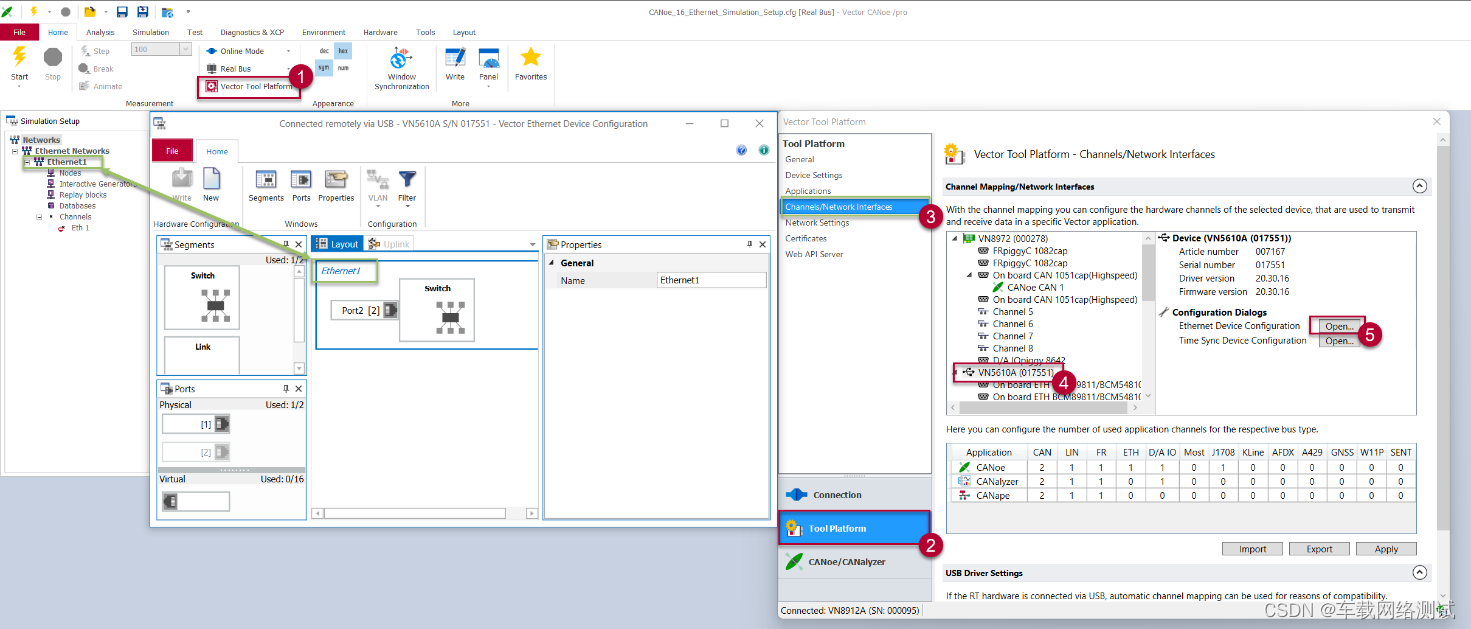This screenshot has width=1471, height=629.
Task: Open Ethernet Device Configuration dialog
Action: (x=1339, y=326)
